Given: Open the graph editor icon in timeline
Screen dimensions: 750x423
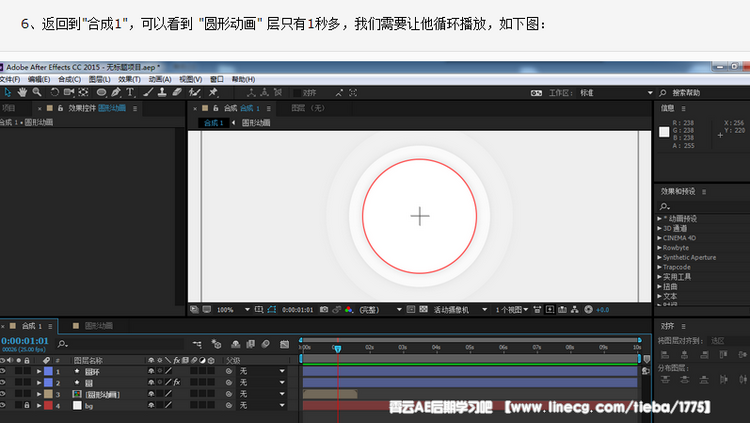Looking at the screenshot, I should click(285, 344).
